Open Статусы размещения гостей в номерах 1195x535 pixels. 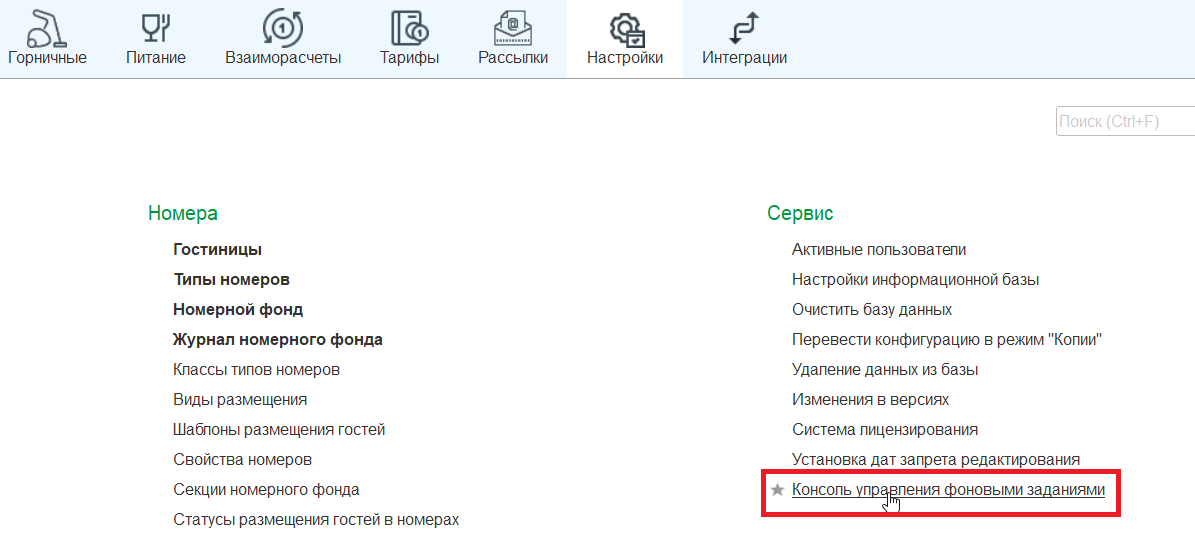pyautogui.click(x=316, y=520)
